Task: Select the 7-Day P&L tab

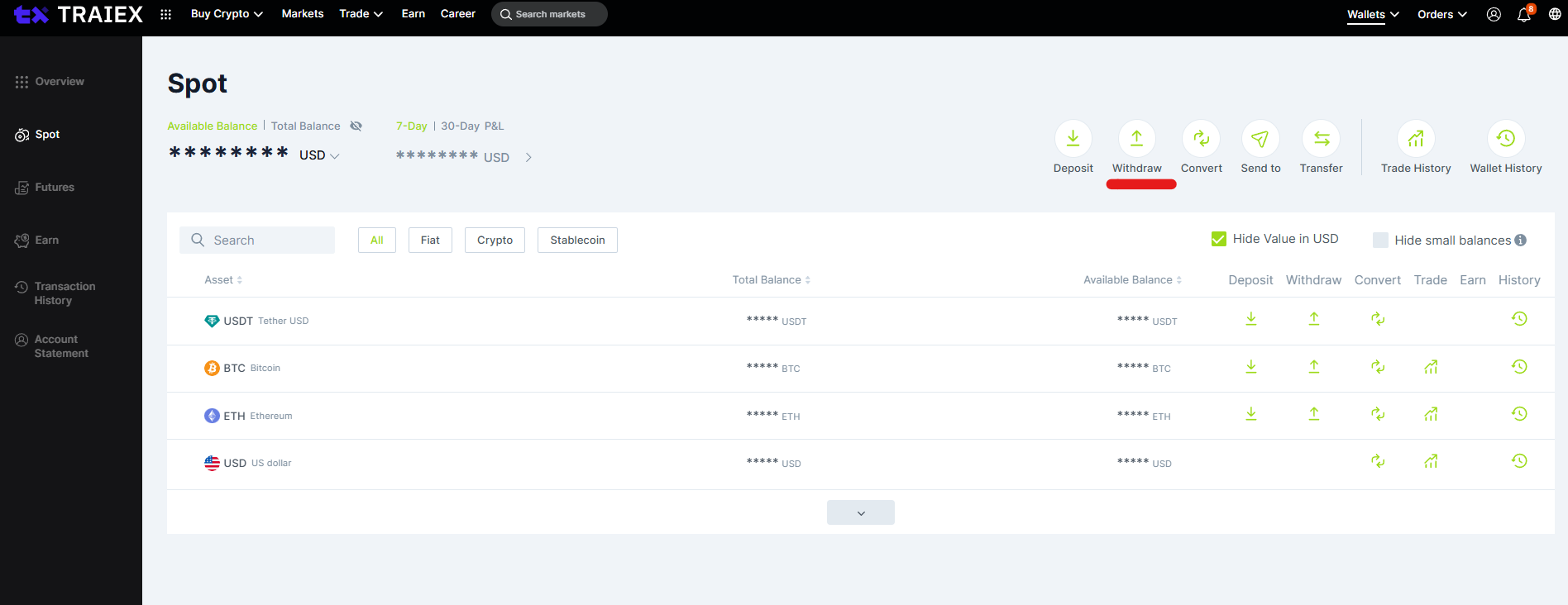Action: click(411, 126)
